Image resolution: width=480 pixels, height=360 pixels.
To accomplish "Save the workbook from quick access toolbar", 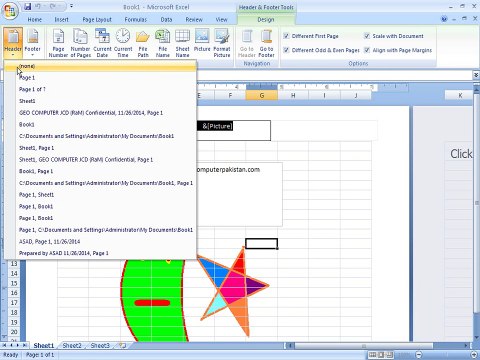I will click(x=28, y=6).
